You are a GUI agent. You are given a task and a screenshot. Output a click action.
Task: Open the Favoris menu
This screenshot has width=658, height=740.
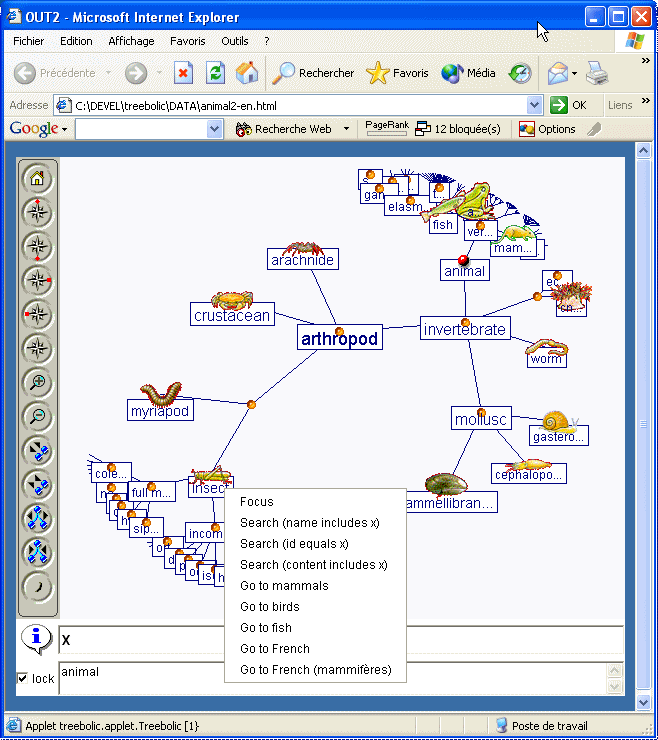(x=187, y=41)
